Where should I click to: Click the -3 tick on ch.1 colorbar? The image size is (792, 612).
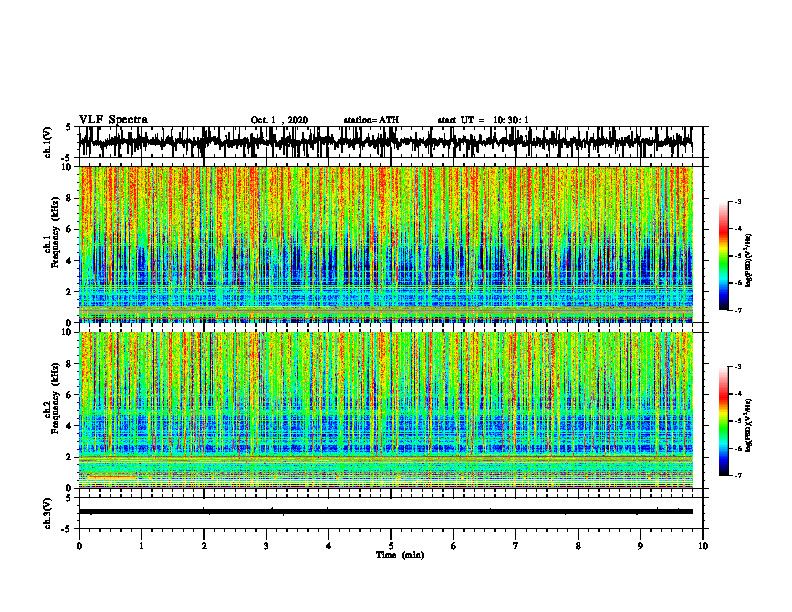(x=738, y=202)
